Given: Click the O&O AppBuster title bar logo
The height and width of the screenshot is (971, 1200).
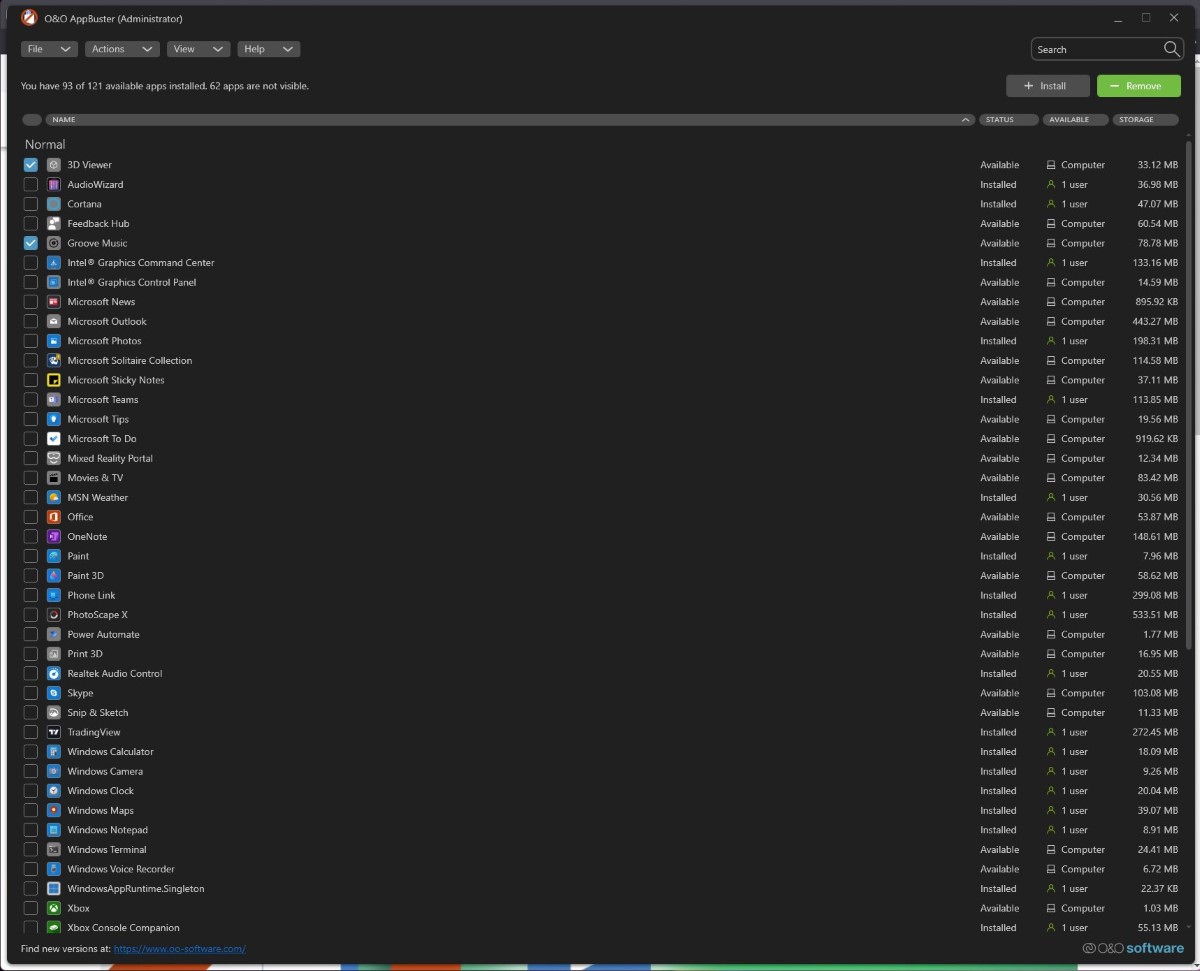Looking at the screenshot, I should pos(29,18).
